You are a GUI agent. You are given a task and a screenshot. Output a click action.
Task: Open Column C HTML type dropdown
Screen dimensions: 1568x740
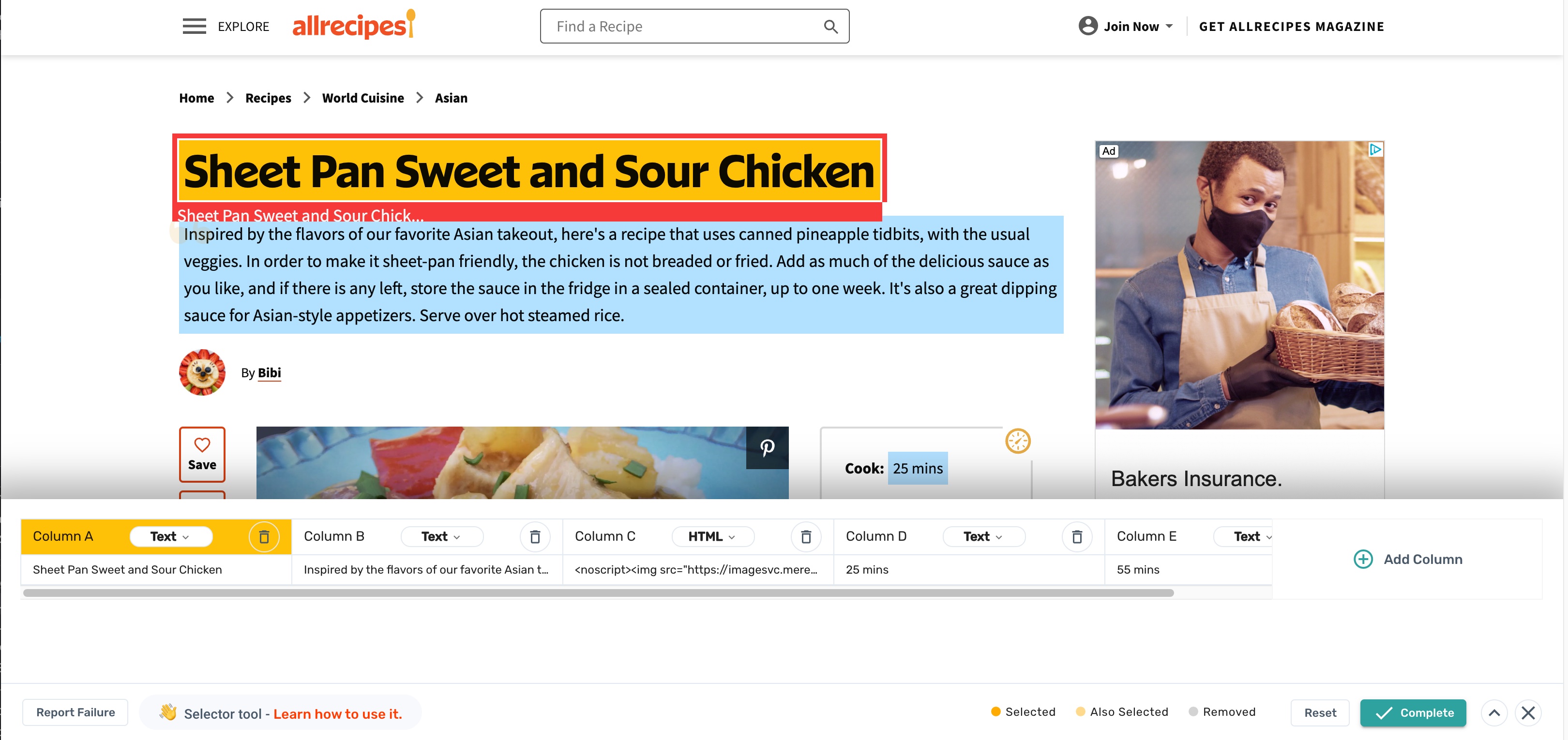(712, 537)
